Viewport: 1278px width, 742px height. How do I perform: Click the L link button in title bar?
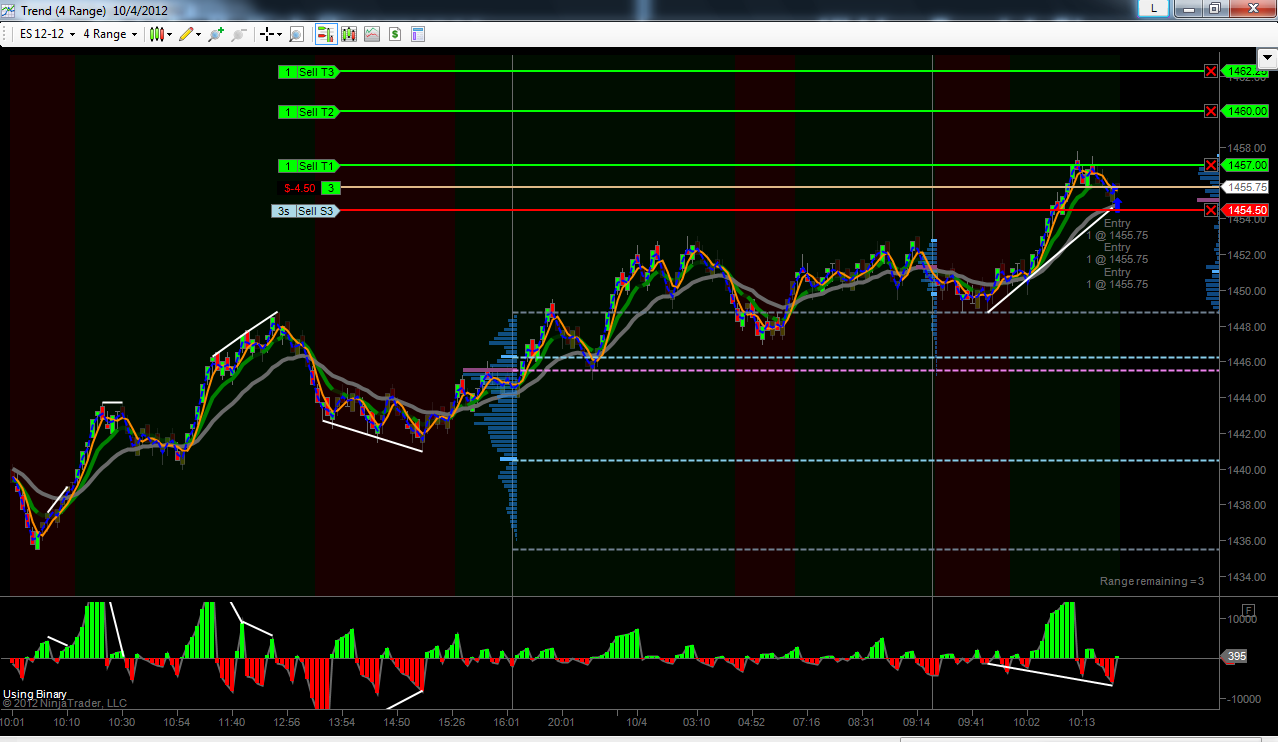click(x=1154, y=8)
